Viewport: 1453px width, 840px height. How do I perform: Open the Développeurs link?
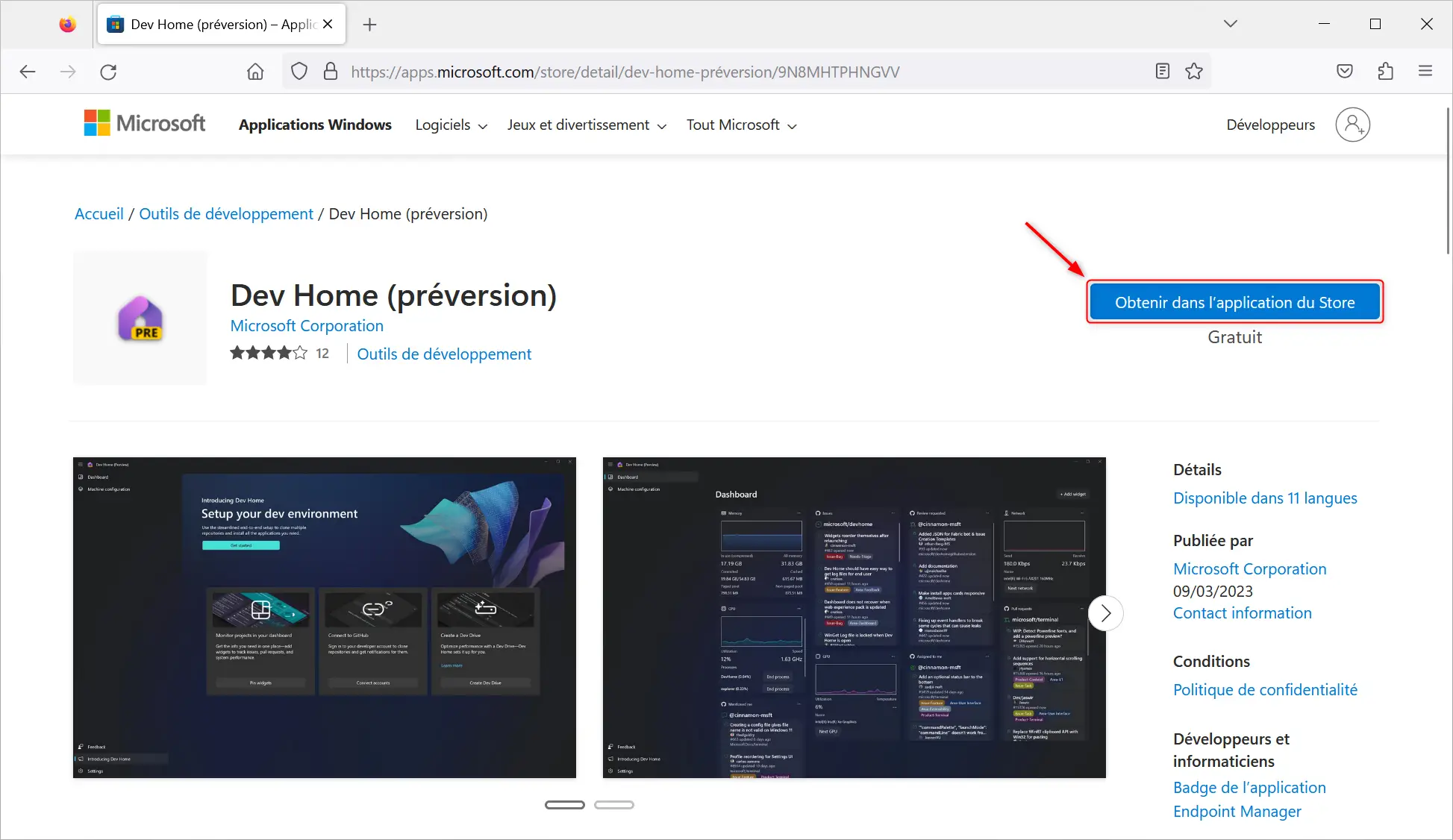[1270, 125]
